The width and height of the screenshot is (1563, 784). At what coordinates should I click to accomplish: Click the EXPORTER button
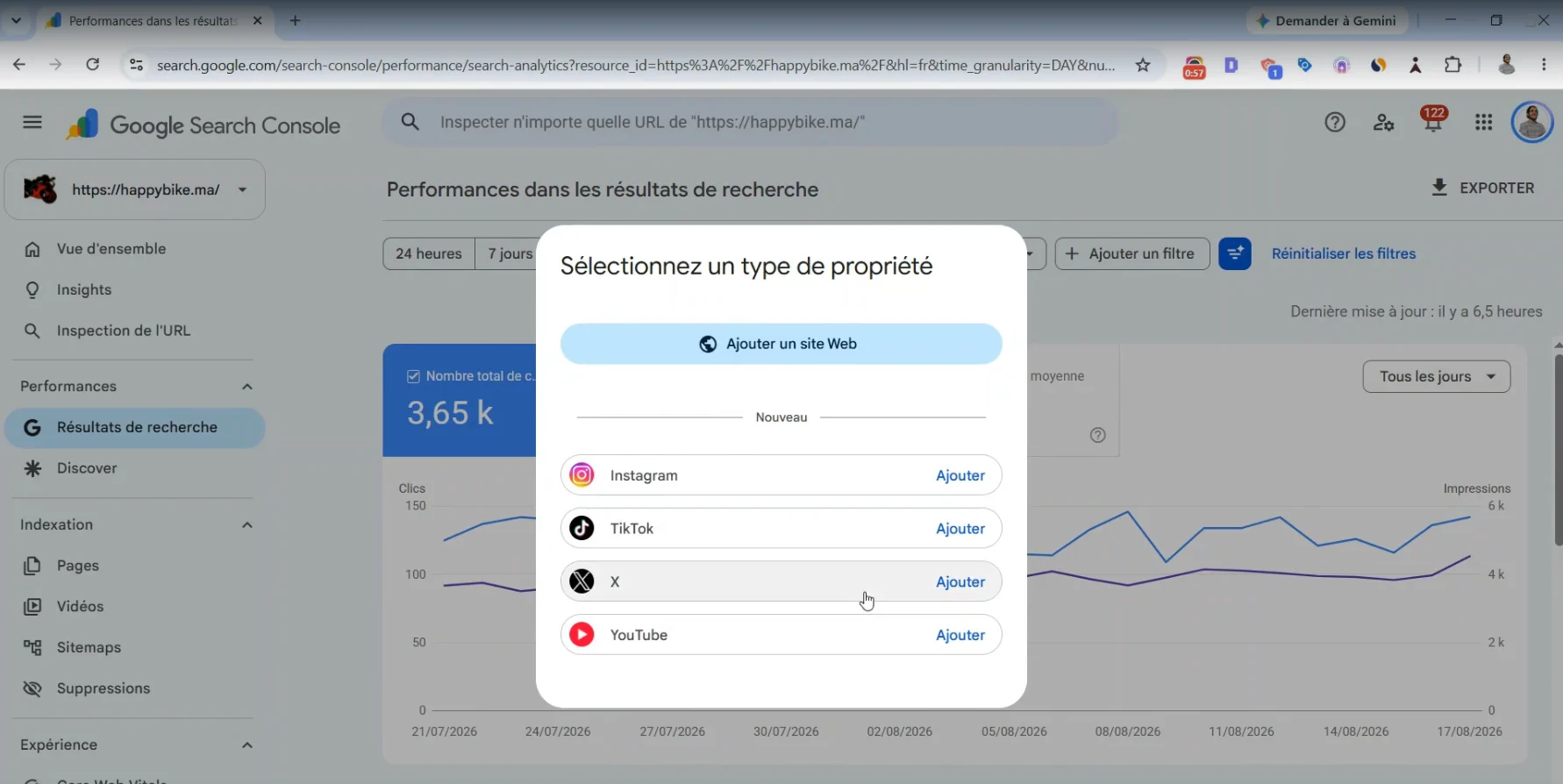(x=1482, y=188)
